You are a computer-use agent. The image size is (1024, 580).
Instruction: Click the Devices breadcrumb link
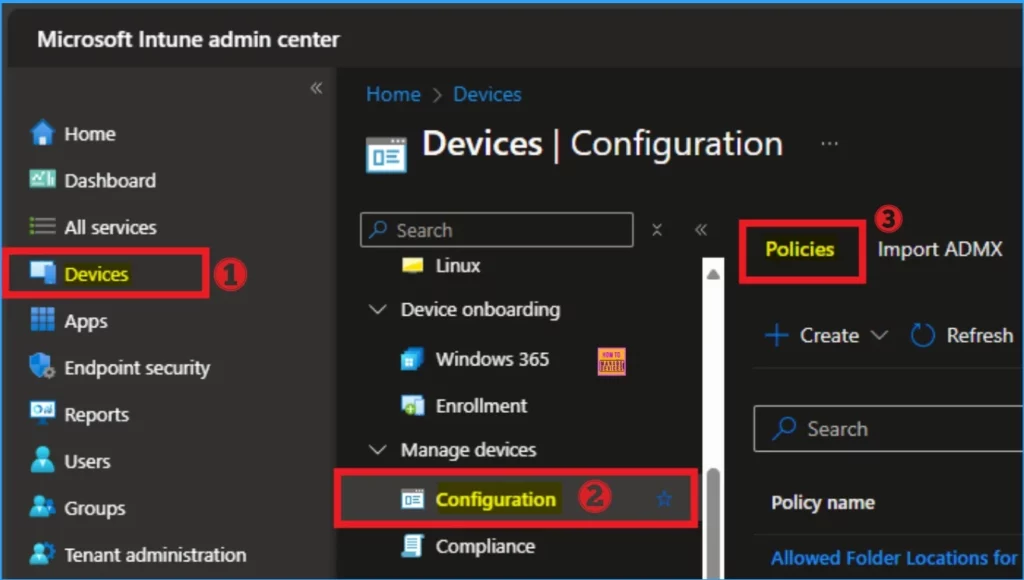point(487,95)
